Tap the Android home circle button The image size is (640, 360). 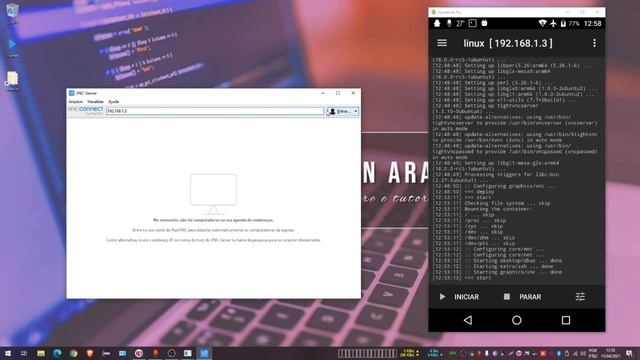coord(517,320)
